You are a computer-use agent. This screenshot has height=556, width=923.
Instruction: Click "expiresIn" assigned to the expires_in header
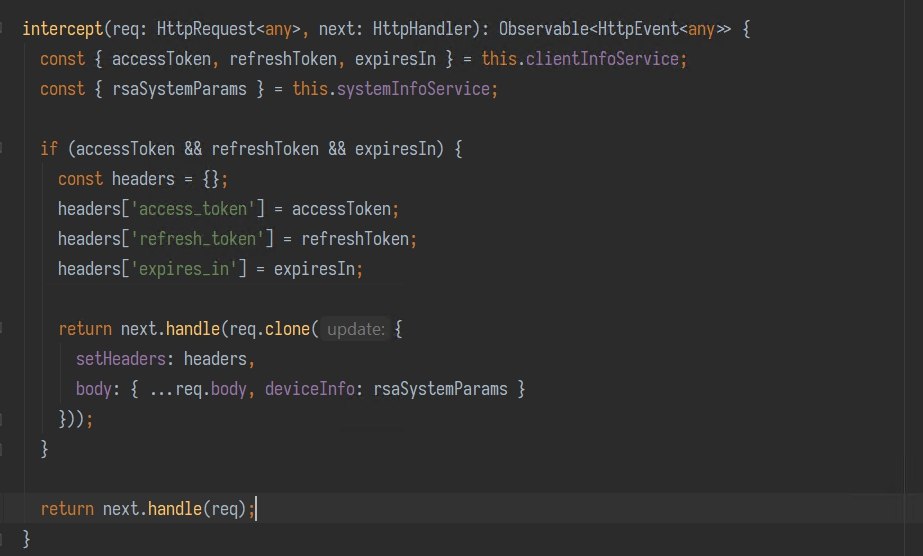click(314, 269)
